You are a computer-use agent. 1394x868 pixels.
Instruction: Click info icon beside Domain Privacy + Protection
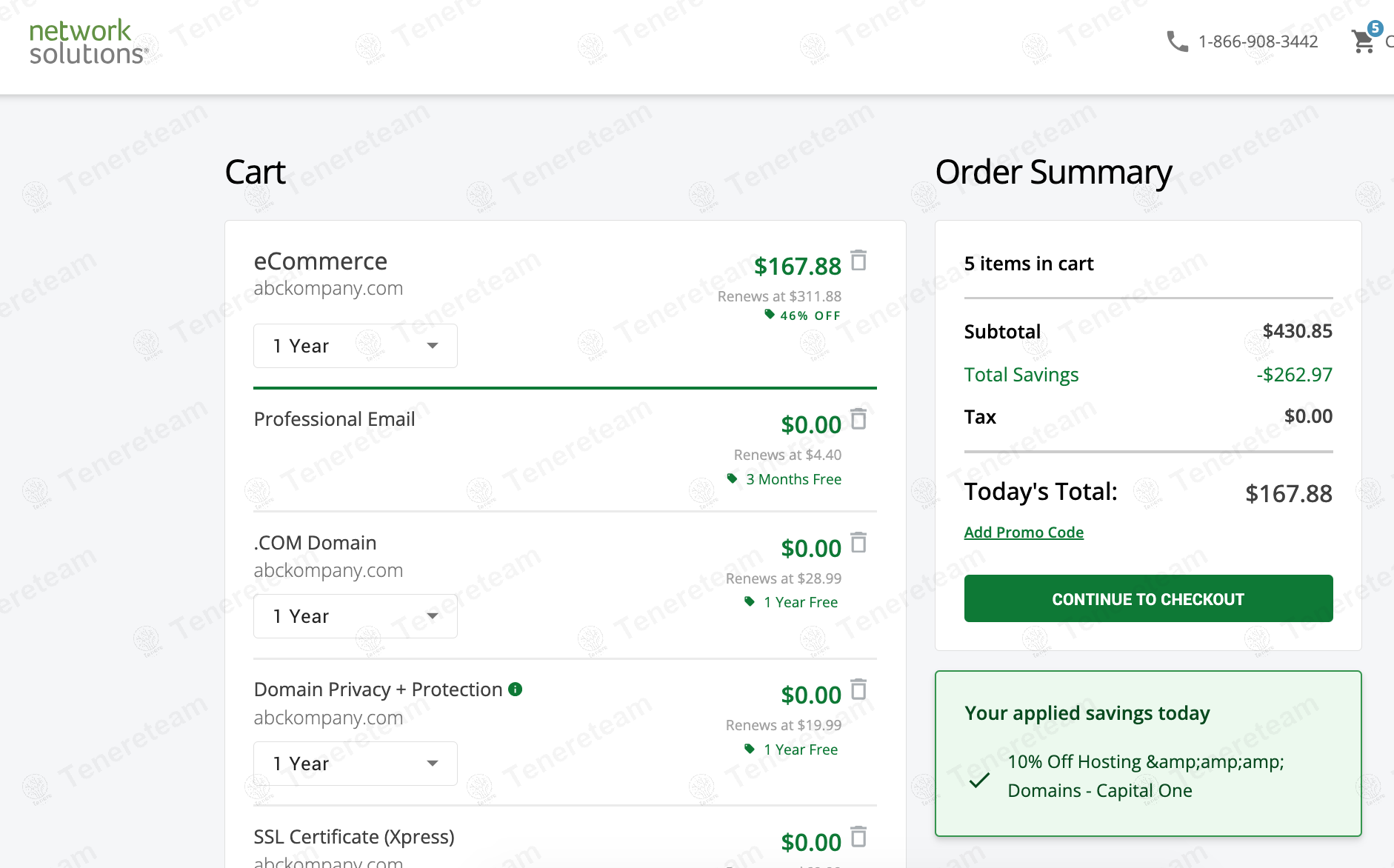click(x=516, y=690)
